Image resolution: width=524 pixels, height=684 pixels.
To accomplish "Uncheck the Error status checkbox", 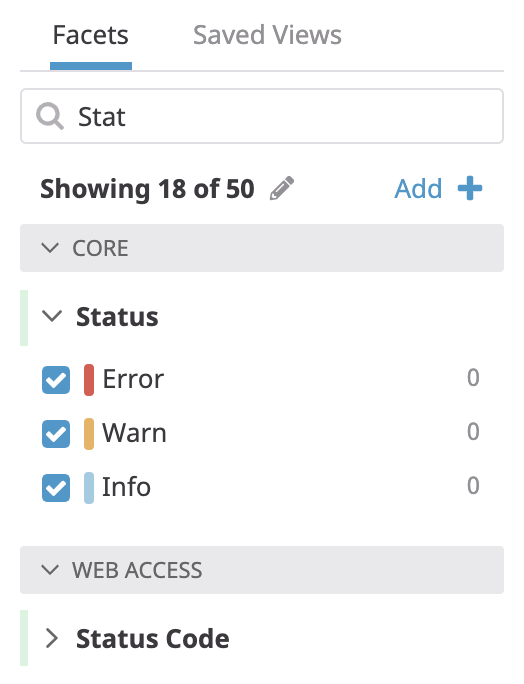I will click(x=56, y=380).
